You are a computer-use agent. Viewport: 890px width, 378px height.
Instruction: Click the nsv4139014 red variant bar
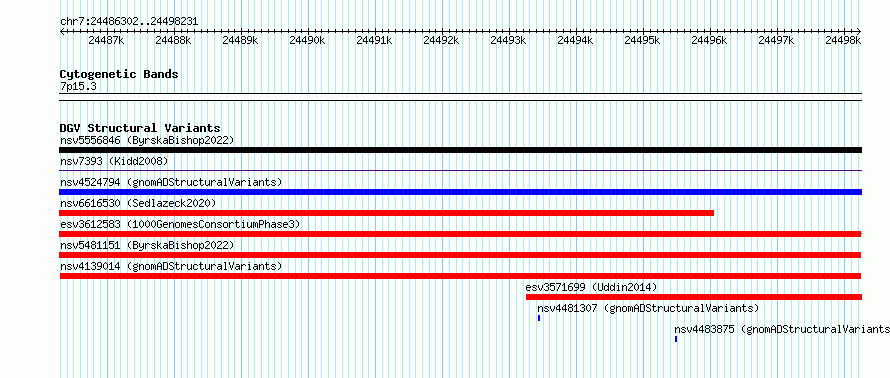(x=460, y=276)
